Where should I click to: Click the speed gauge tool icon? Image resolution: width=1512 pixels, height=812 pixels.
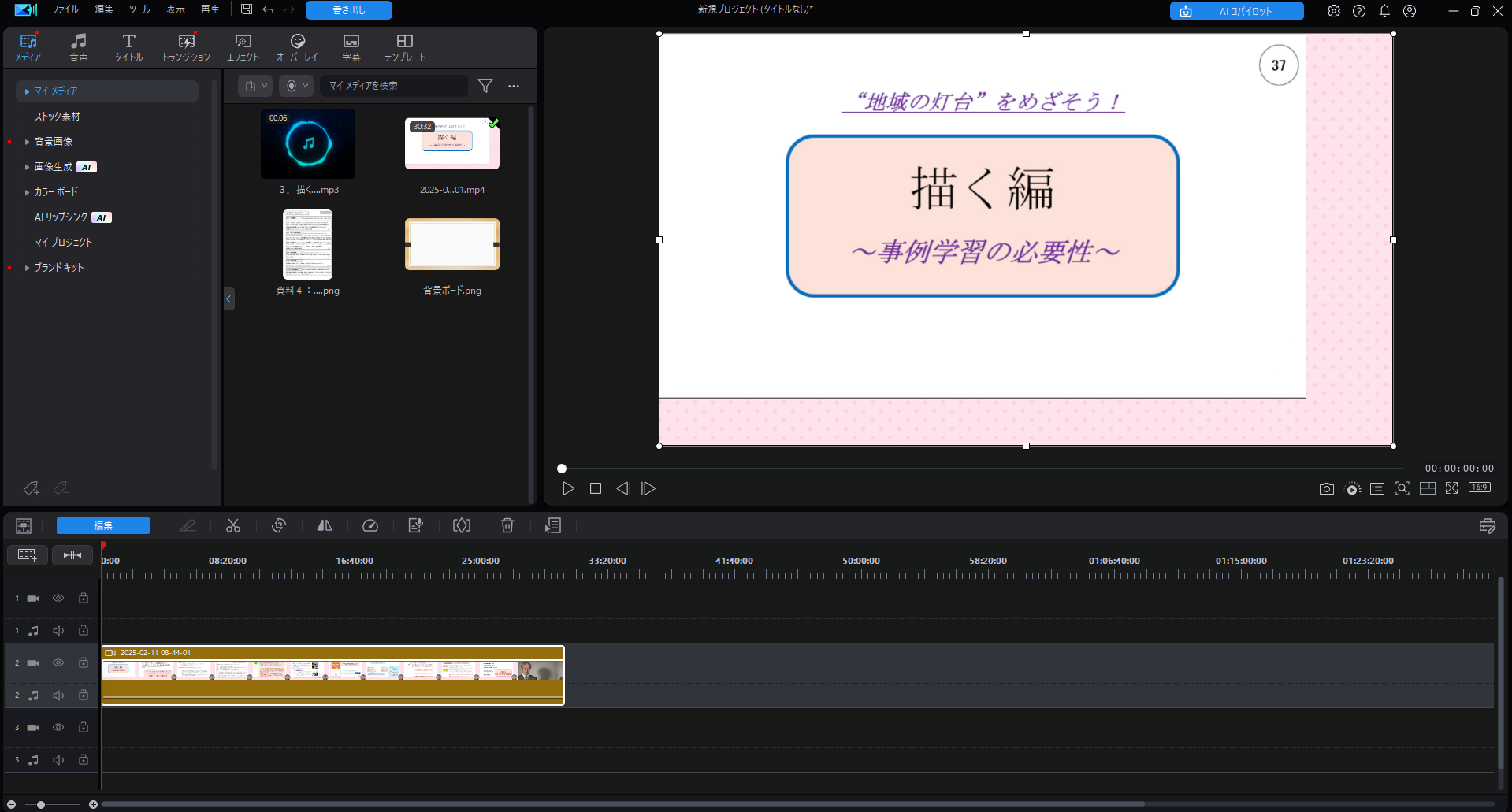(370, 525)
